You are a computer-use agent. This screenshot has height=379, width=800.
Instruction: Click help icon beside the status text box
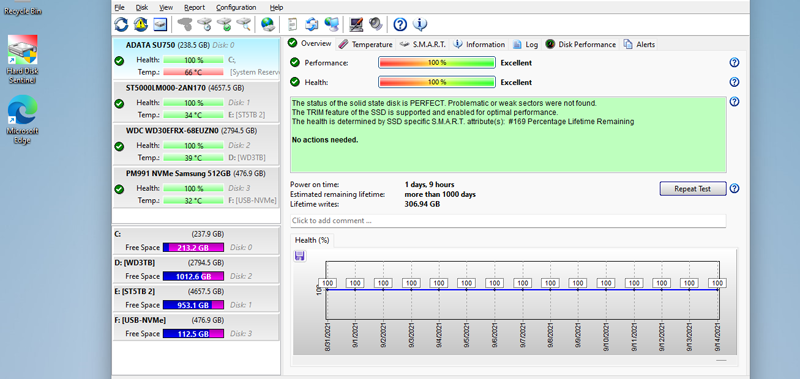[x=734, y=102]
